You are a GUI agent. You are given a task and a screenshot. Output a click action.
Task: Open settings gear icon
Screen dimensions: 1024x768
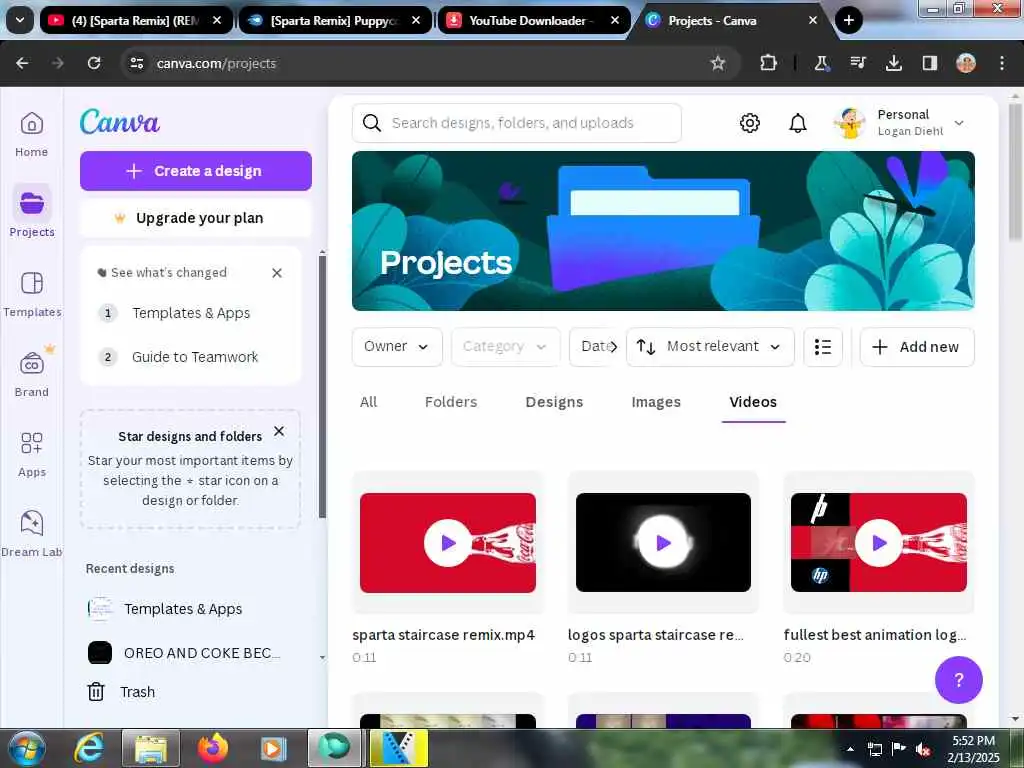750,123
